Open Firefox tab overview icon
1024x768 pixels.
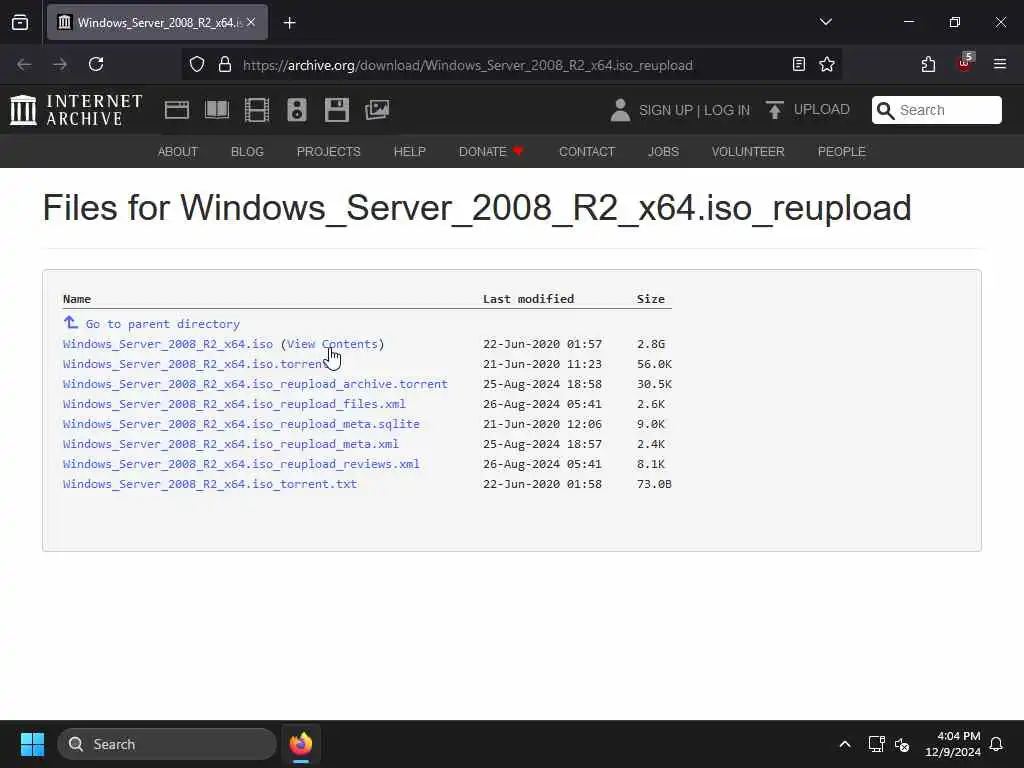tap(20, 23)
